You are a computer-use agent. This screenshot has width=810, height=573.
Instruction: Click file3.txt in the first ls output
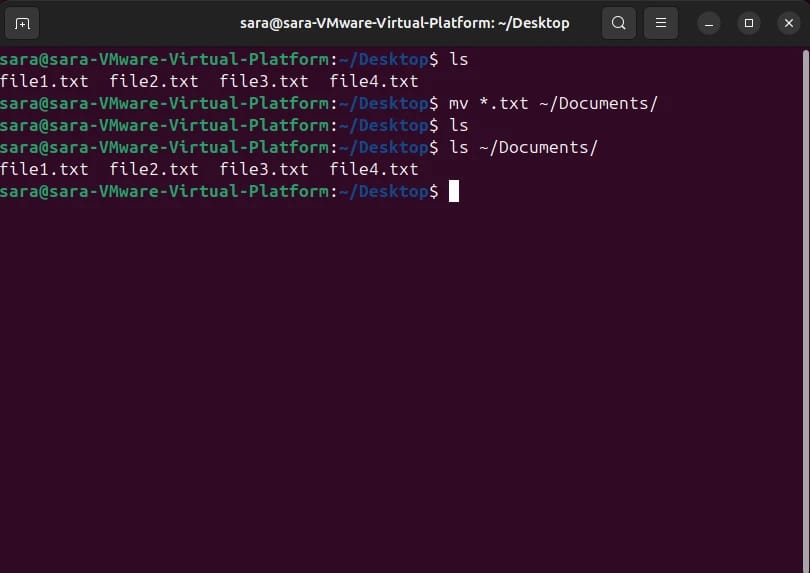pos(264,81)
